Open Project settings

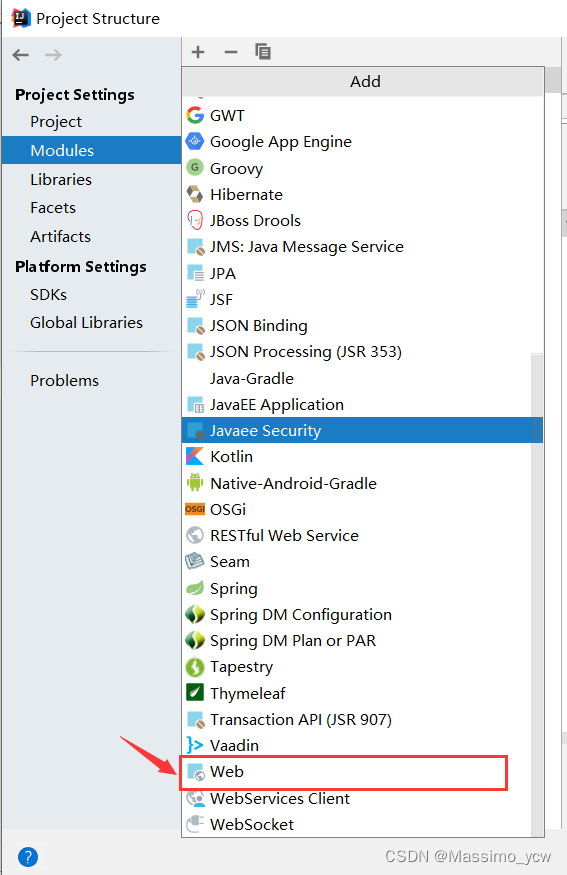pos(56,122)
